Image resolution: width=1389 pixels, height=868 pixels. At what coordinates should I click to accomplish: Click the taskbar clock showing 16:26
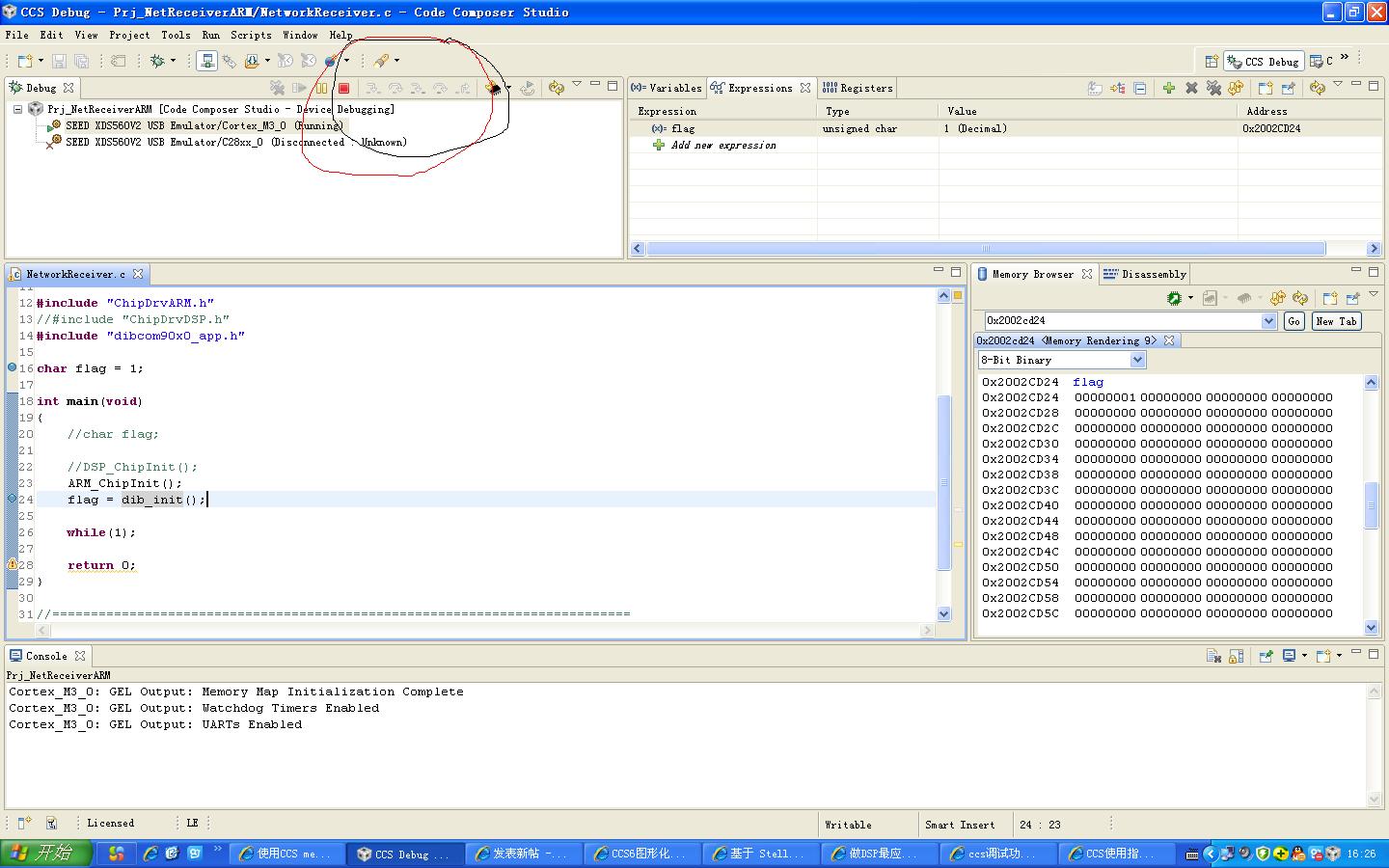[1361, 854]
